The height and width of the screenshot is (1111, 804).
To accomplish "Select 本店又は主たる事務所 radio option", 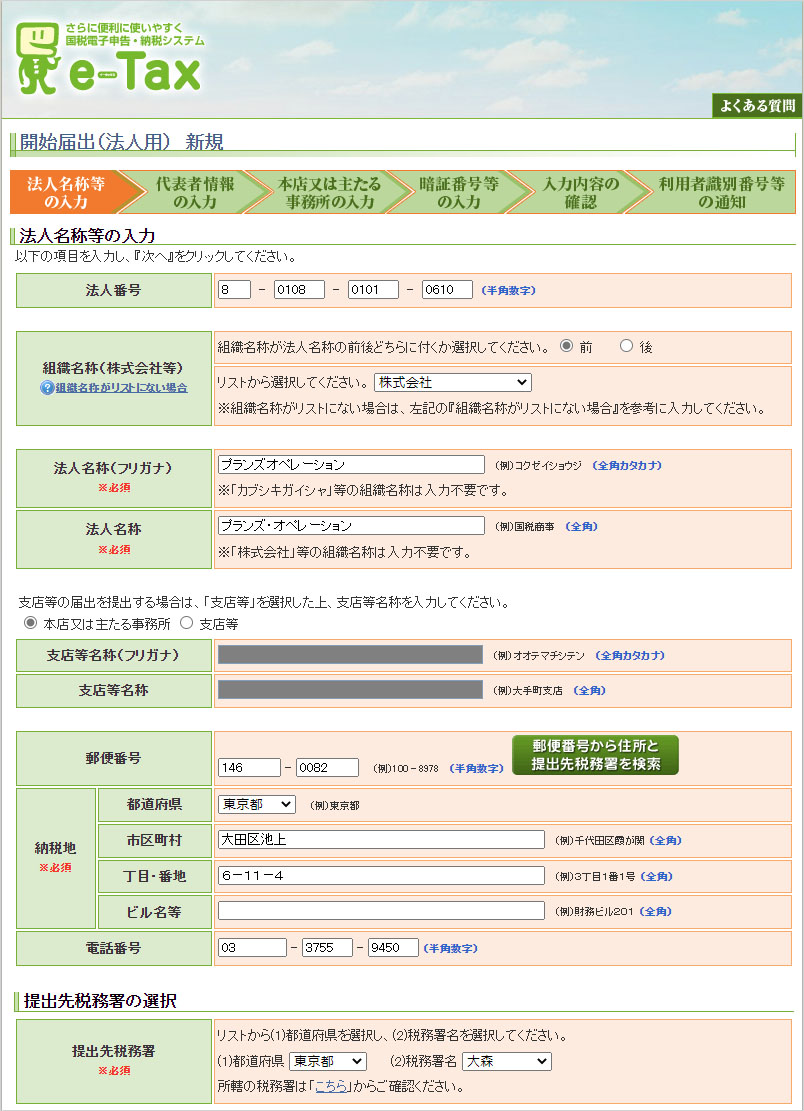I will pos(30,623).
